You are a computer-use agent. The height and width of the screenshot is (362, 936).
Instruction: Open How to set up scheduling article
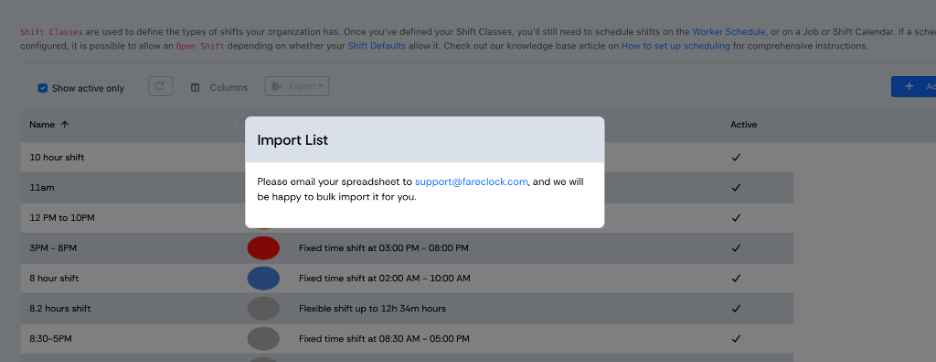[x=676, y=45]
